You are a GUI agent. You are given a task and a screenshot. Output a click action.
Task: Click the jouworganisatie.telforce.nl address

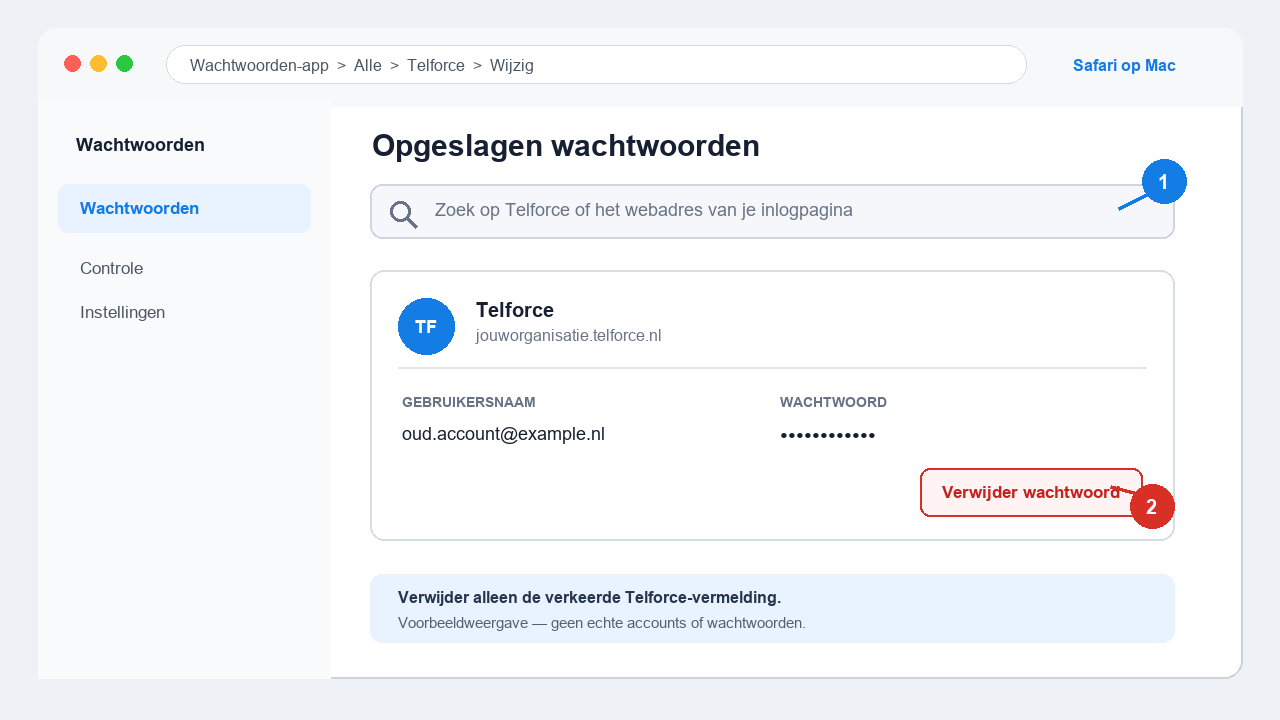[x=568, y=336]
